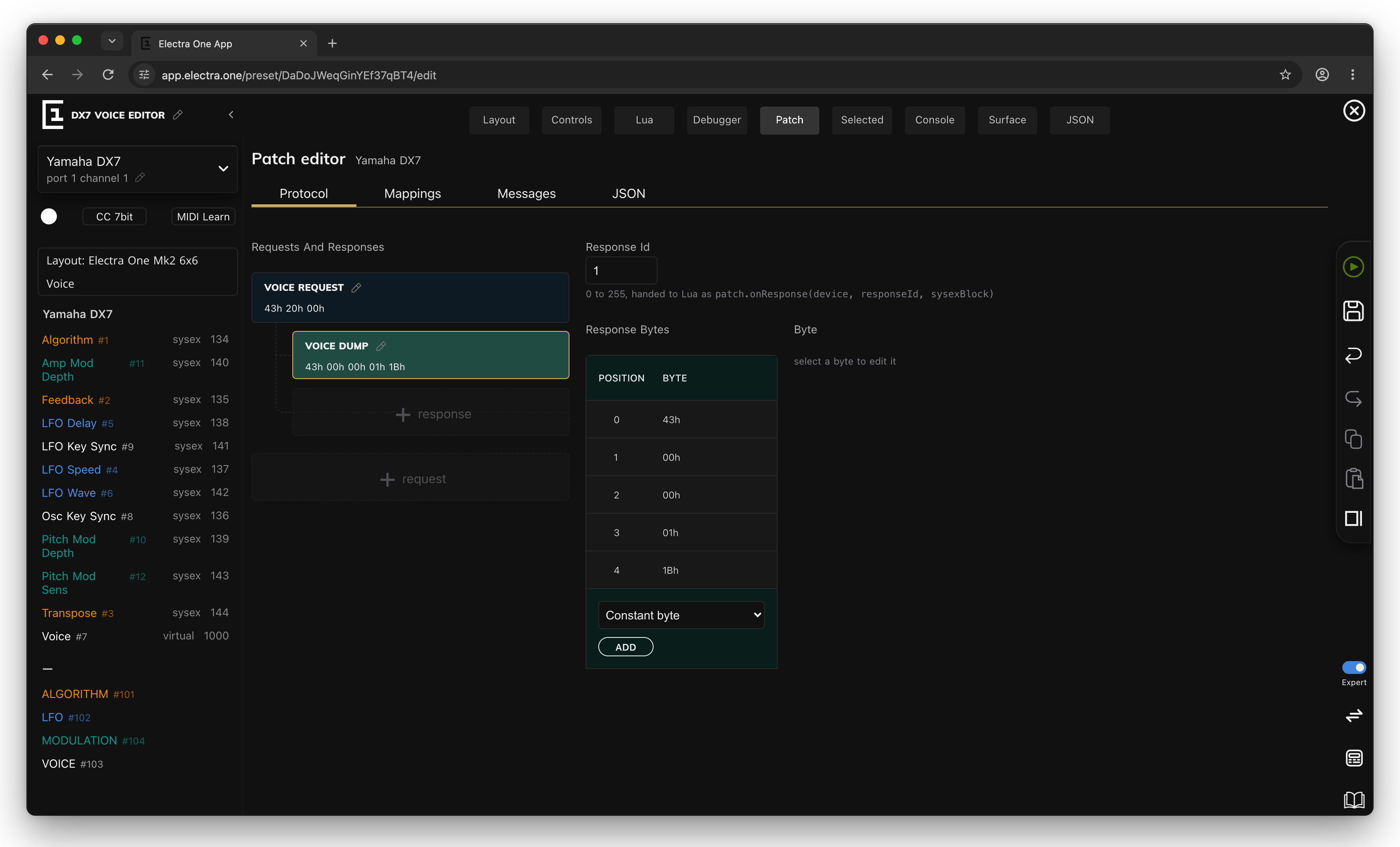
Task: Select the Transpose #3 control
Action: (135, 613)
